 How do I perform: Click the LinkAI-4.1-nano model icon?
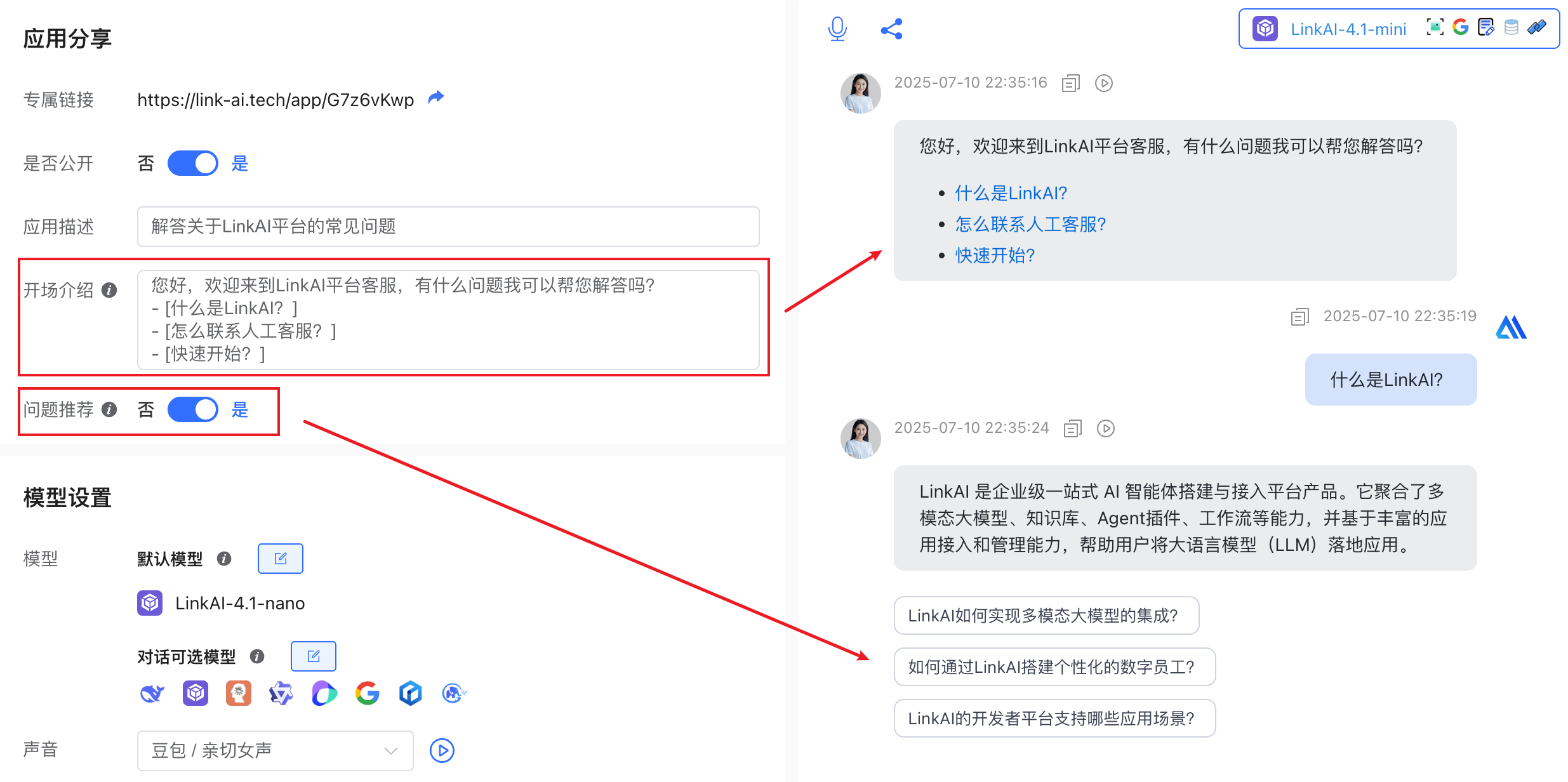click(x=150, y=603)
